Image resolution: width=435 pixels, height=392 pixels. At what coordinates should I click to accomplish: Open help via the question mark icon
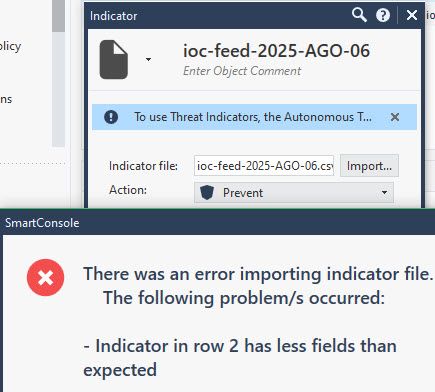coord(383,15)
